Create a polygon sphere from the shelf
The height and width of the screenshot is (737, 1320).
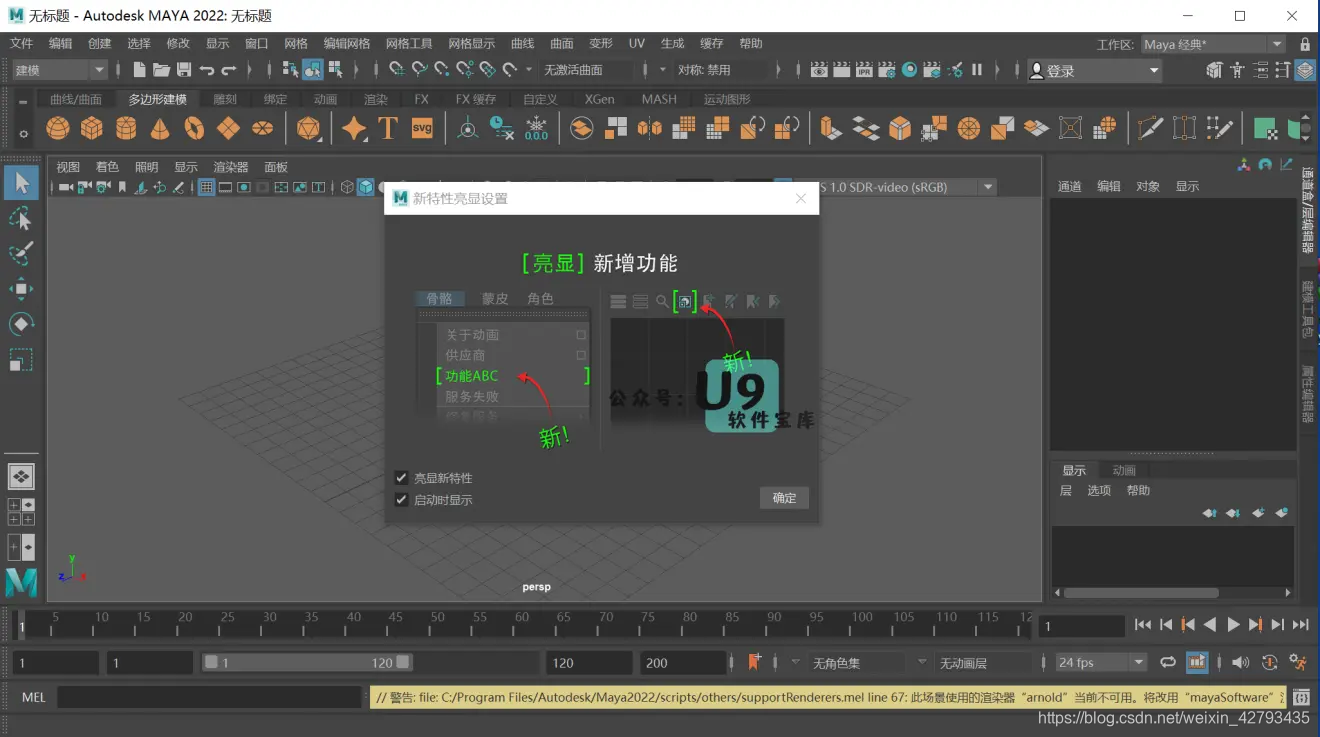coord(58,127)
